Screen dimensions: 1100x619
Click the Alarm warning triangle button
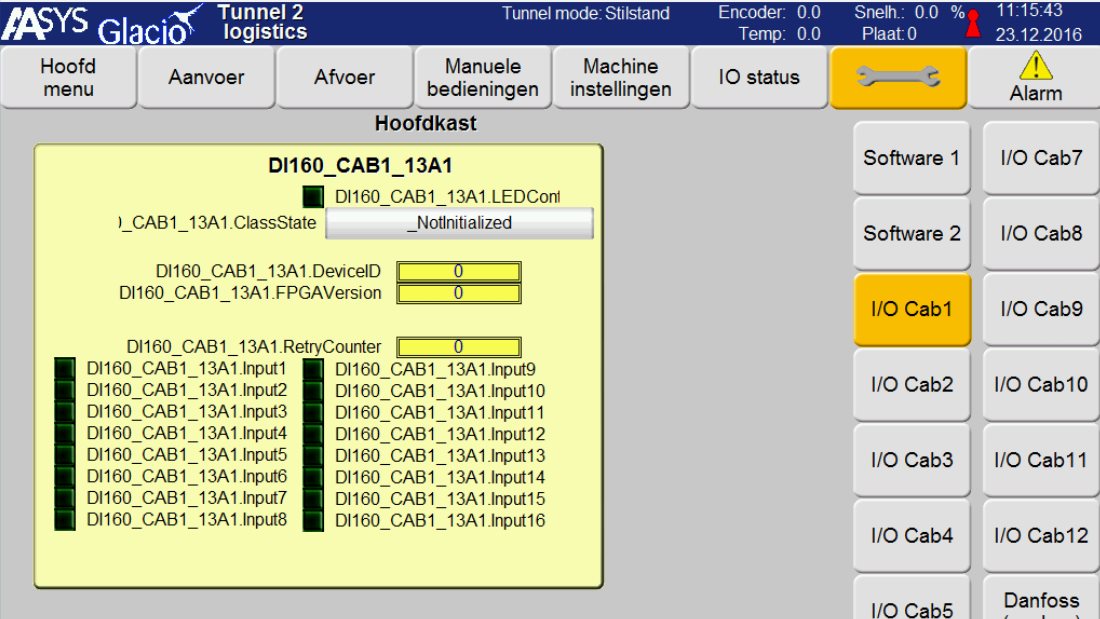pyautogui.click(x=1035, y=78)
